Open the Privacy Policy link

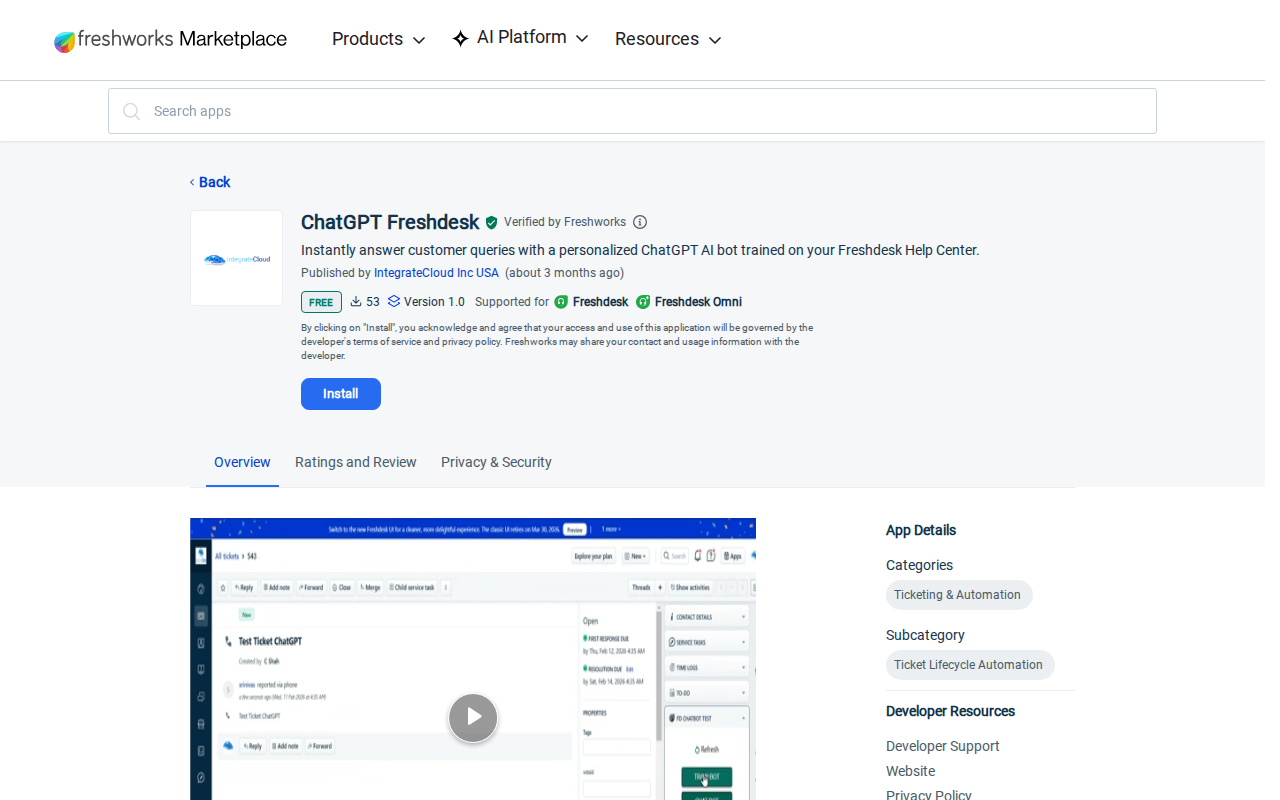coord(929,795)
